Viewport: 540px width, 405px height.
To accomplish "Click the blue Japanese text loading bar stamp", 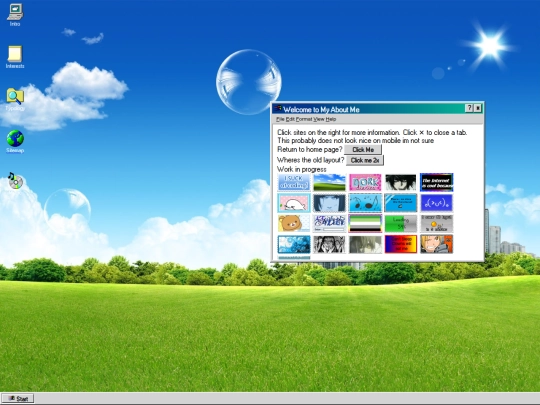I will (330, 224).
